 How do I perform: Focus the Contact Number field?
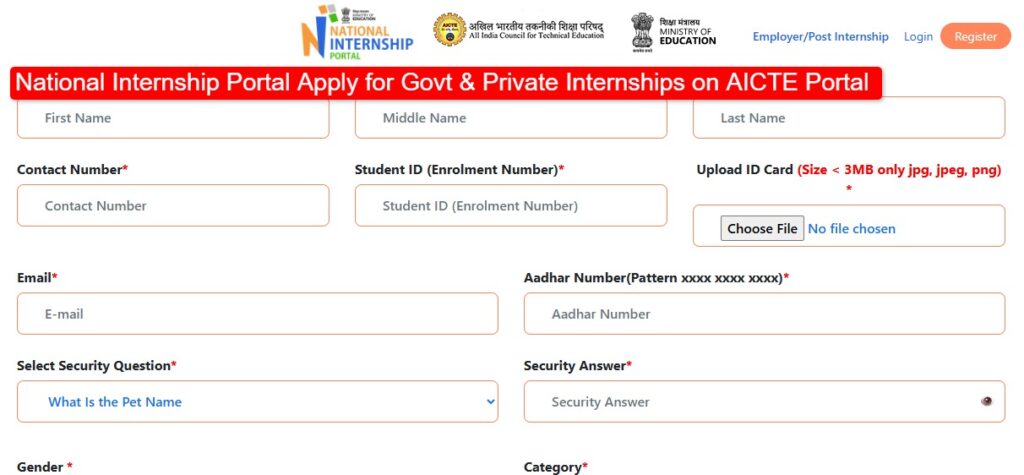pos(173,206)
